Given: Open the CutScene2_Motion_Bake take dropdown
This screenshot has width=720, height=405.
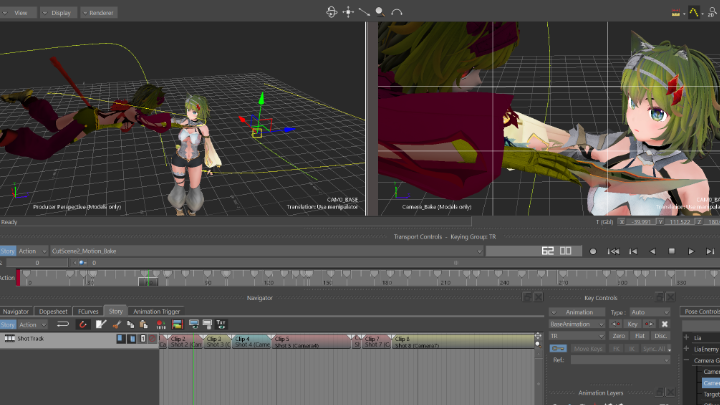Looking at the screenshot, I should click(266, 251).
